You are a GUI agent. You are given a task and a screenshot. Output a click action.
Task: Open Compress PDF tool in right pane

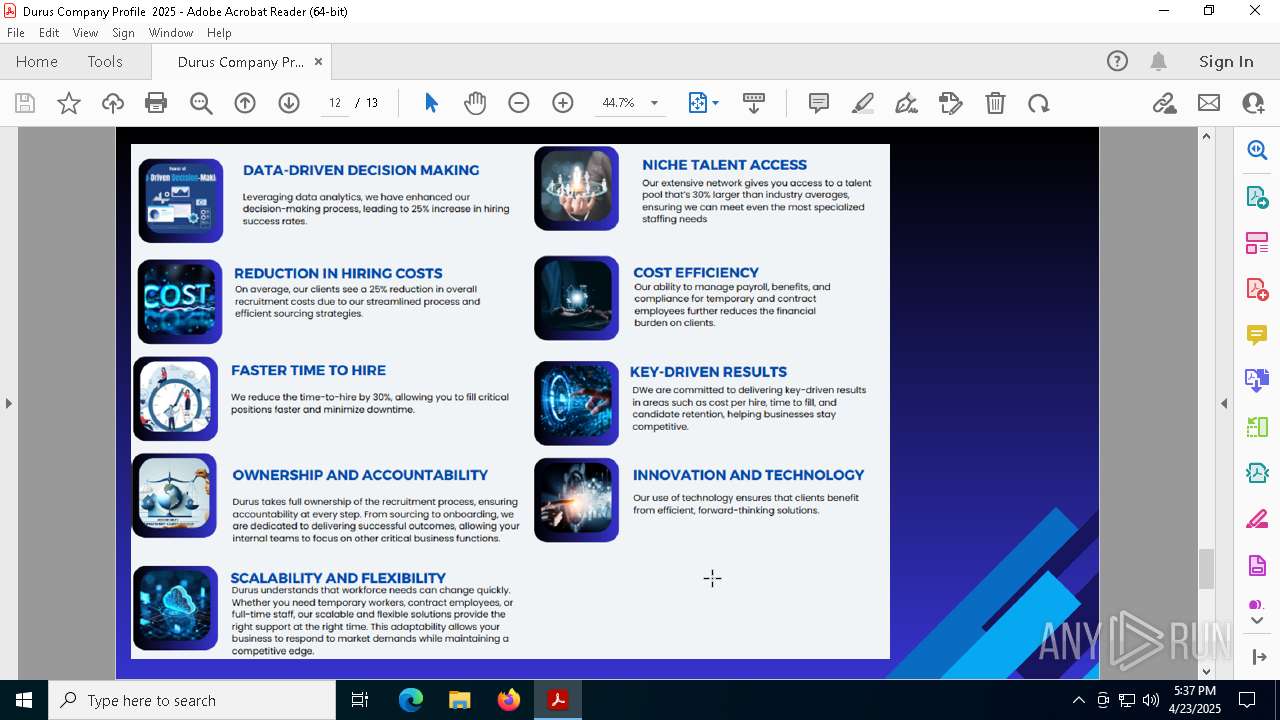[x=1257, y=473]
